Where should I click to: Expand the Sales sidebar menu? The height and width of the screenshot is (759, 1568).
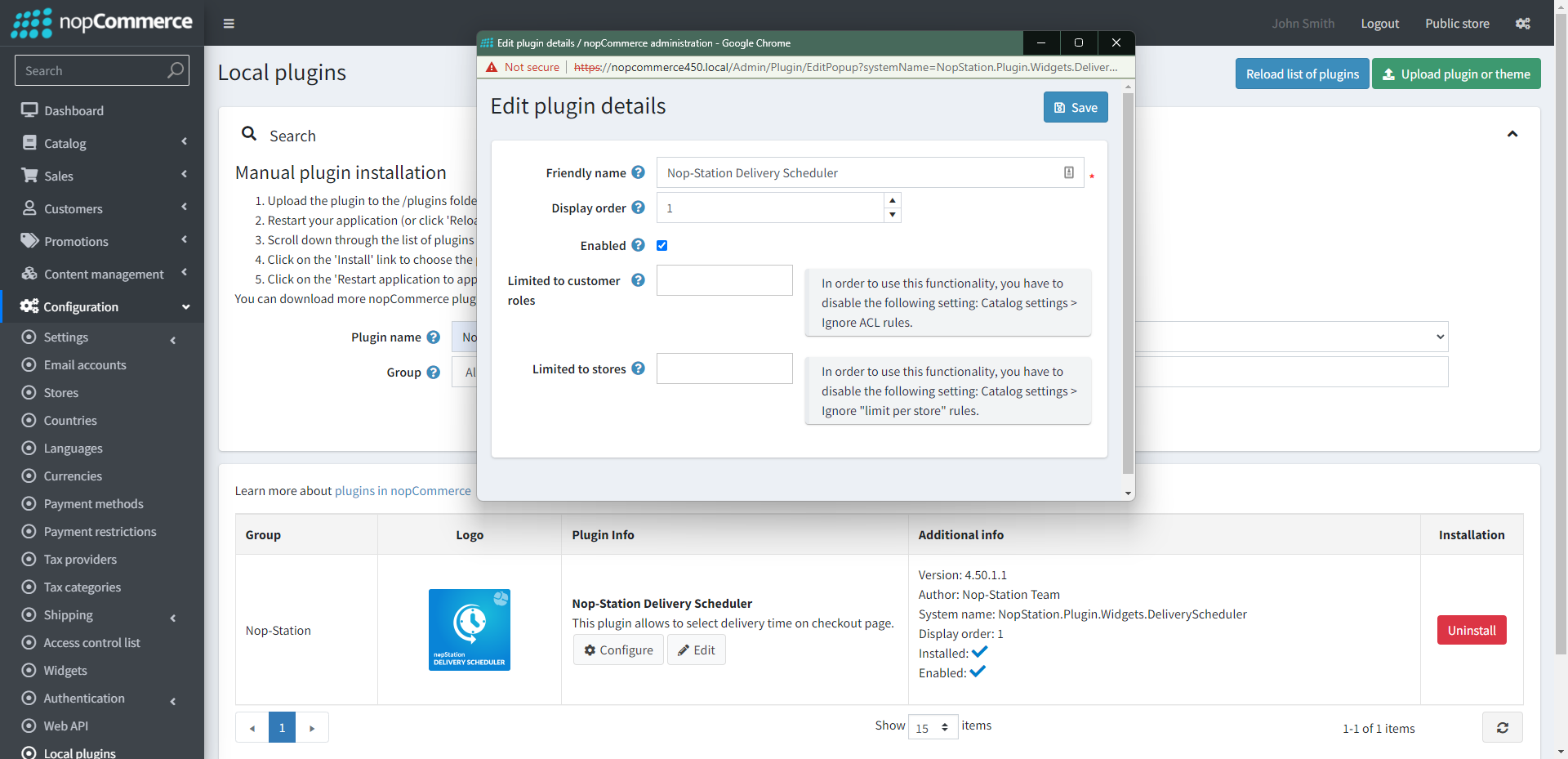click(102, 176)
